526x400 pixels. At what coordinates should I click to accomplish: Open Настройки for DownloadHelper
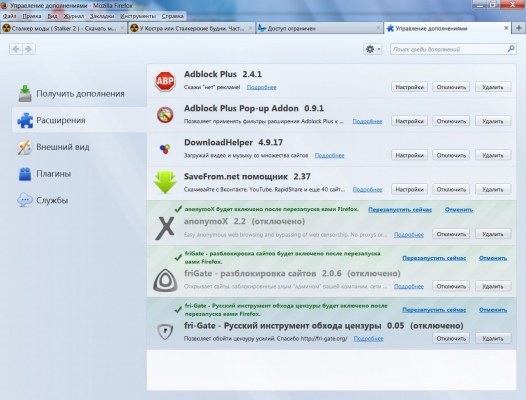point(409,155)
